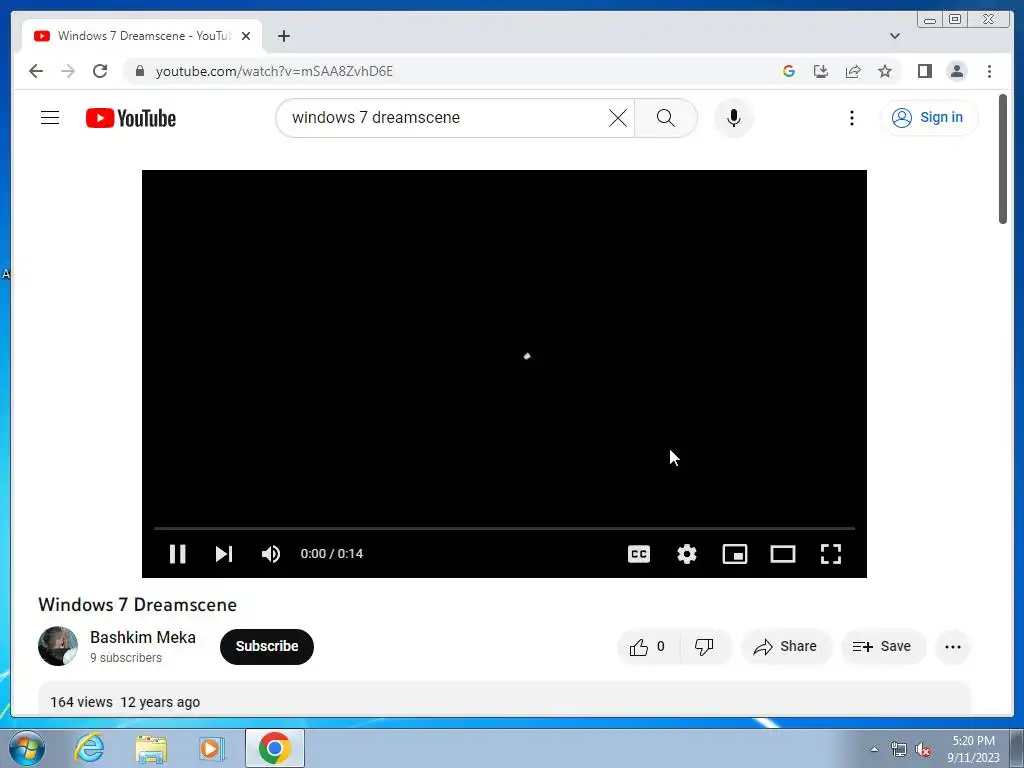
Task: Go back in Chrome
Action: [x=36, y=71]
